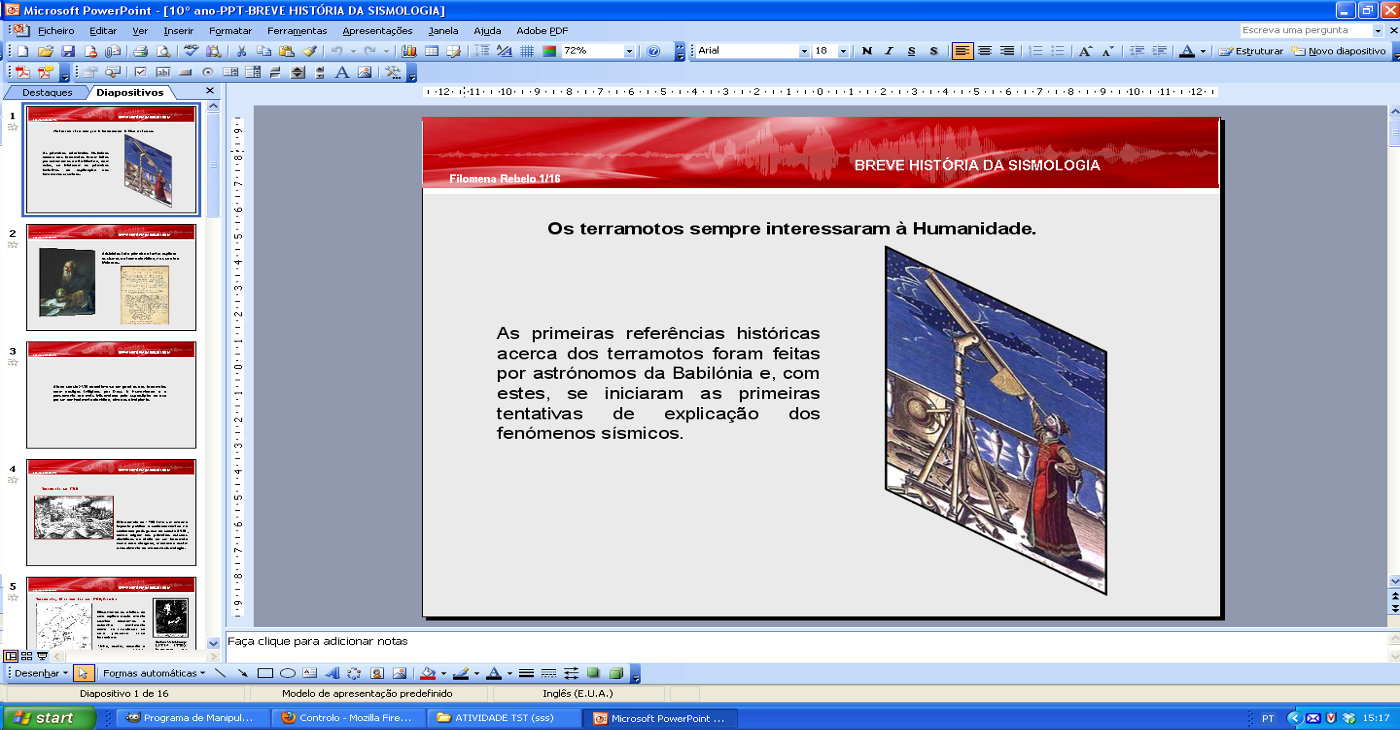Insert a table
The image size is (1400, 730).
click(x=431, y=51)
